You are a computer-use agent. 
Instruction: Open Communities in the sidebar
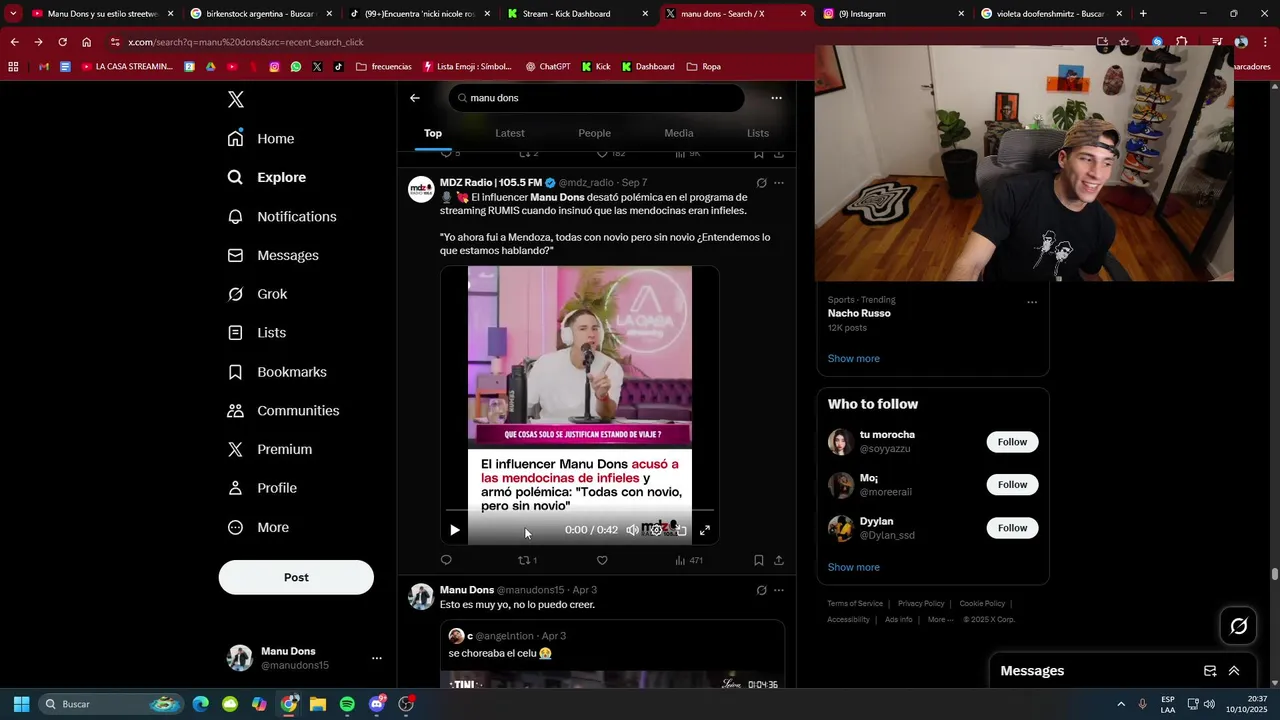(x=283, y=411)
